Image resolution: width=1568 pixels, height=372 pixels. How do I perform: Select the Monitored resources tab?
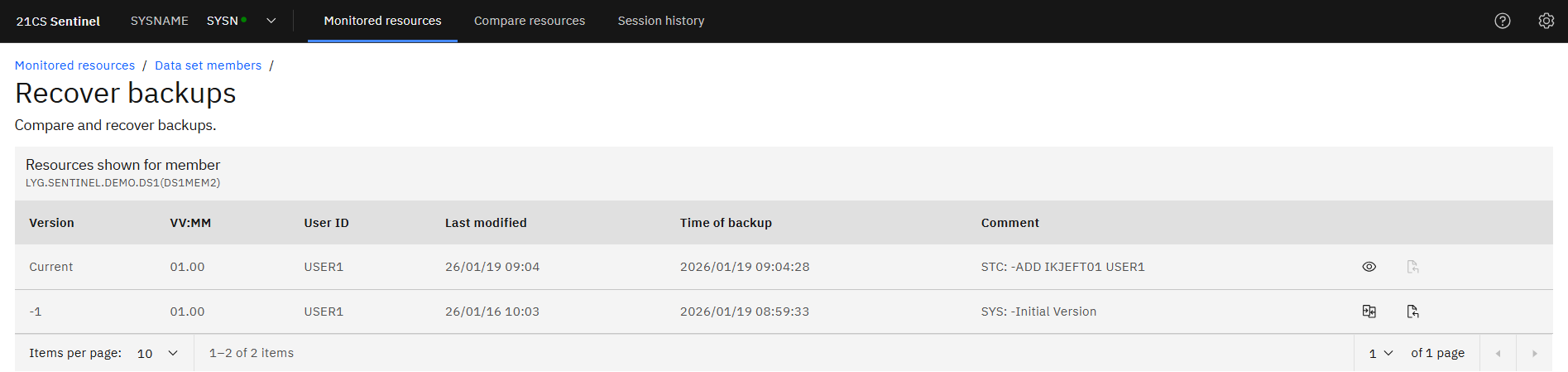(x=382, y=21)
